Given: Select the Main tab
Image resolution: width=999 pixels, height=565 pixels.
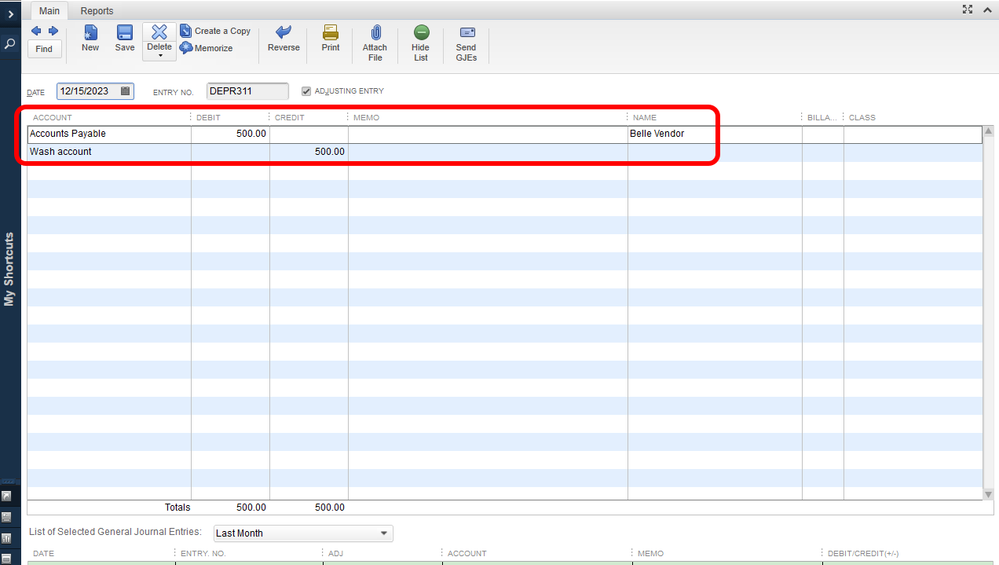Looking at the screenshot, I should pos(49,11).
